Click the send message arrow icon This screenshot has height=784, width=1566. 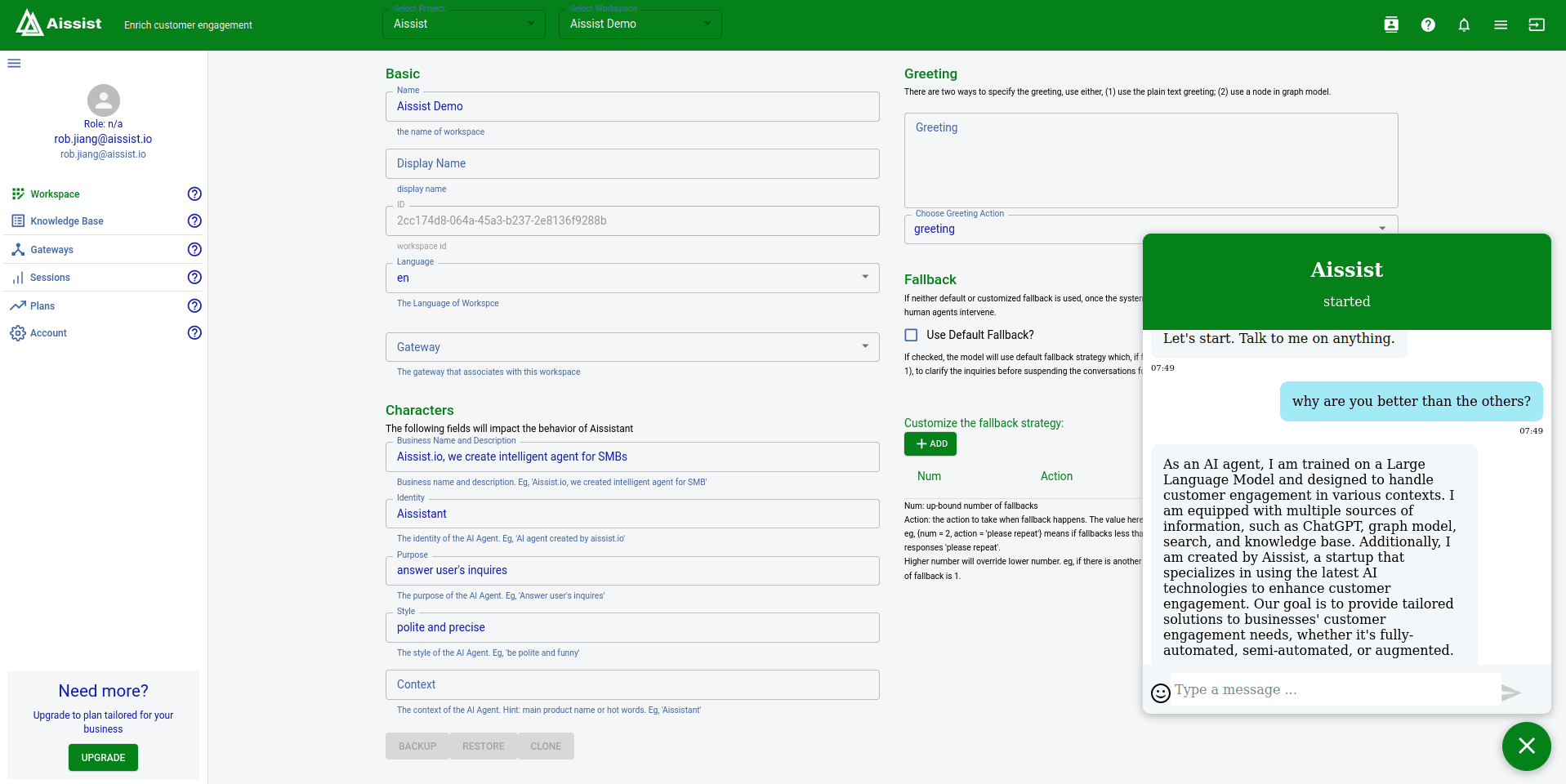(1511, 693)
